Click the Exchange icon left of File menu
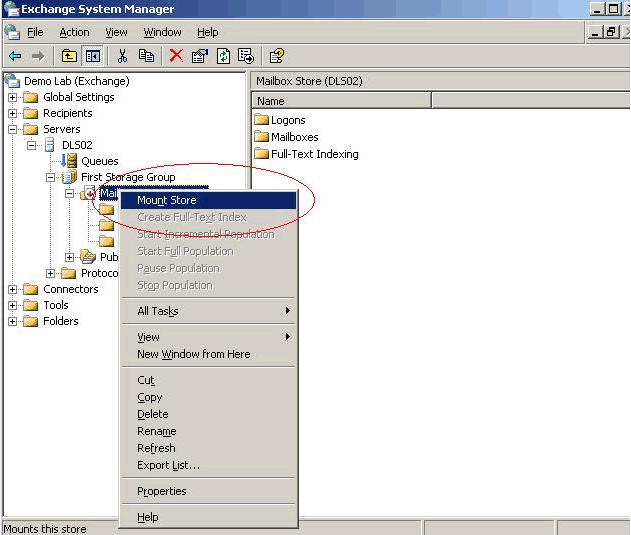The width and height of the screenshot is (631, 535). pos(12,32)
